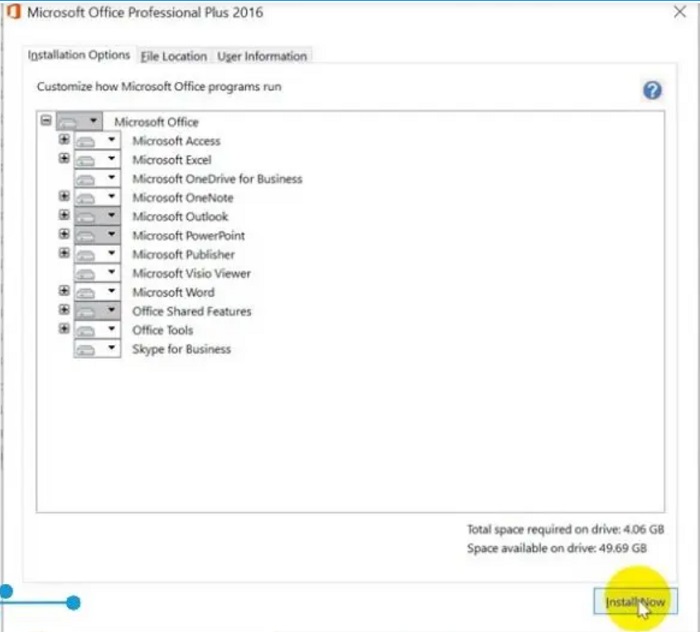The height and width of the screenshot is (632, 700).
Task: Select the Skype for Business label
Action: pos(181,349)
